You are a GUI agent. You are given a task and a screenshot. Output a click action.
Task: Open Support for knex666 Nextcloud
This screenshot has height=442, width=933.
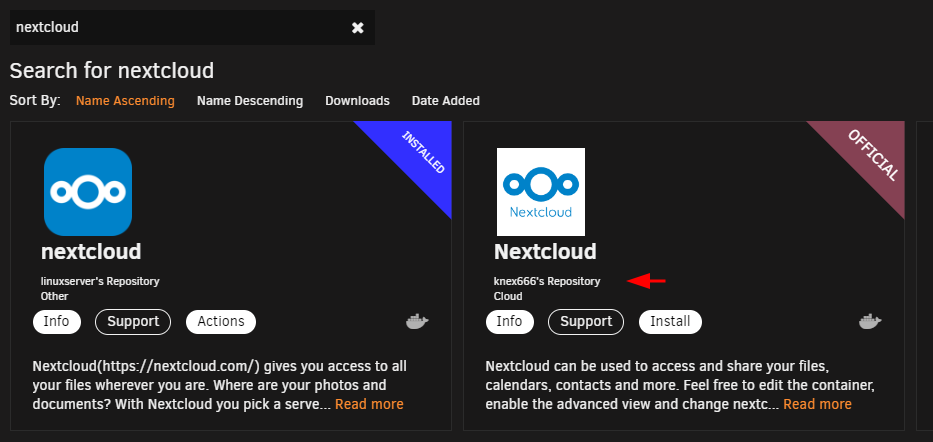[x=586, y=322]
